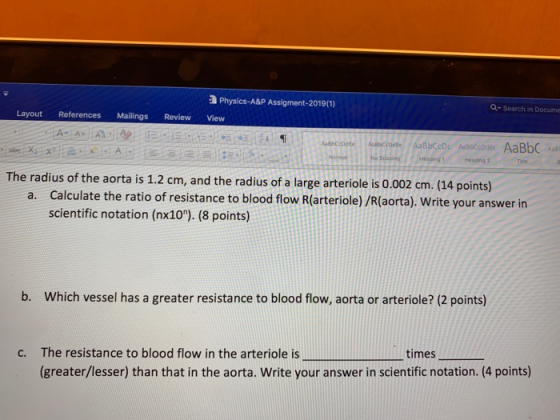Open the Text Effects dropdown arrow
This screenshot has width=560, height=420.
coord(82,151)
